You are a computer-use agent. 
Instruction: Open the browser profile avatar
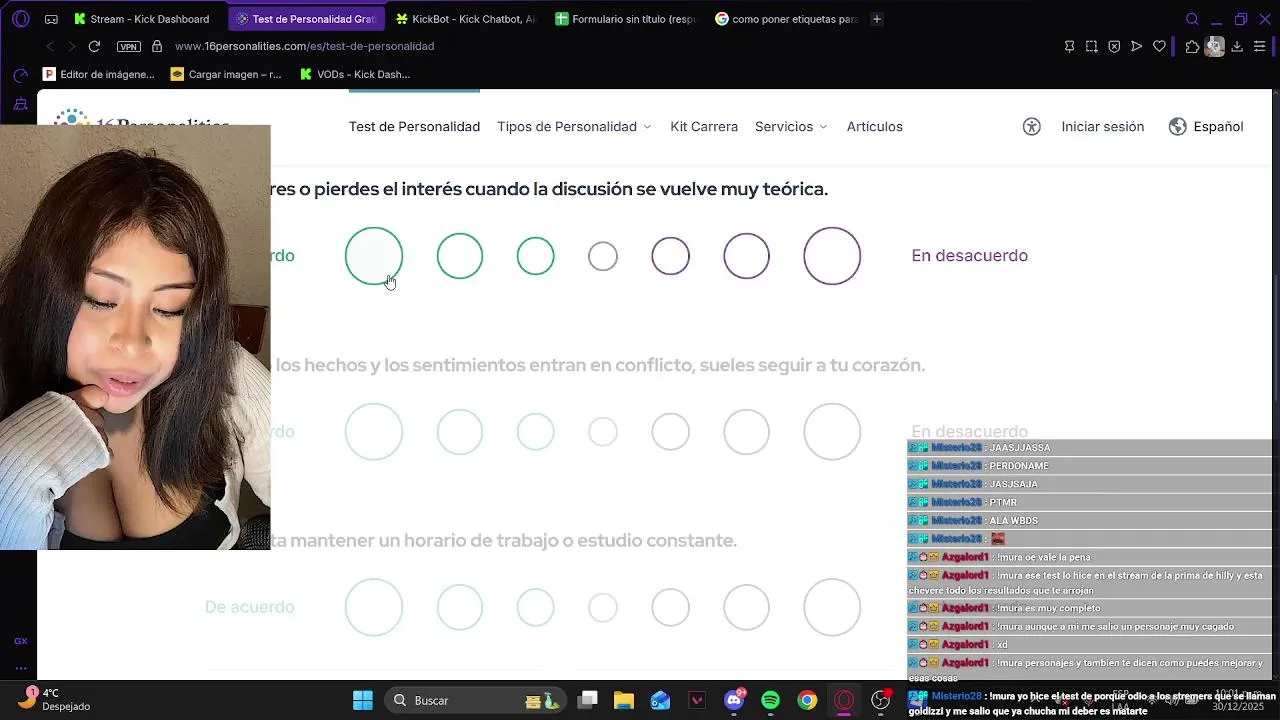[1214, 46]
